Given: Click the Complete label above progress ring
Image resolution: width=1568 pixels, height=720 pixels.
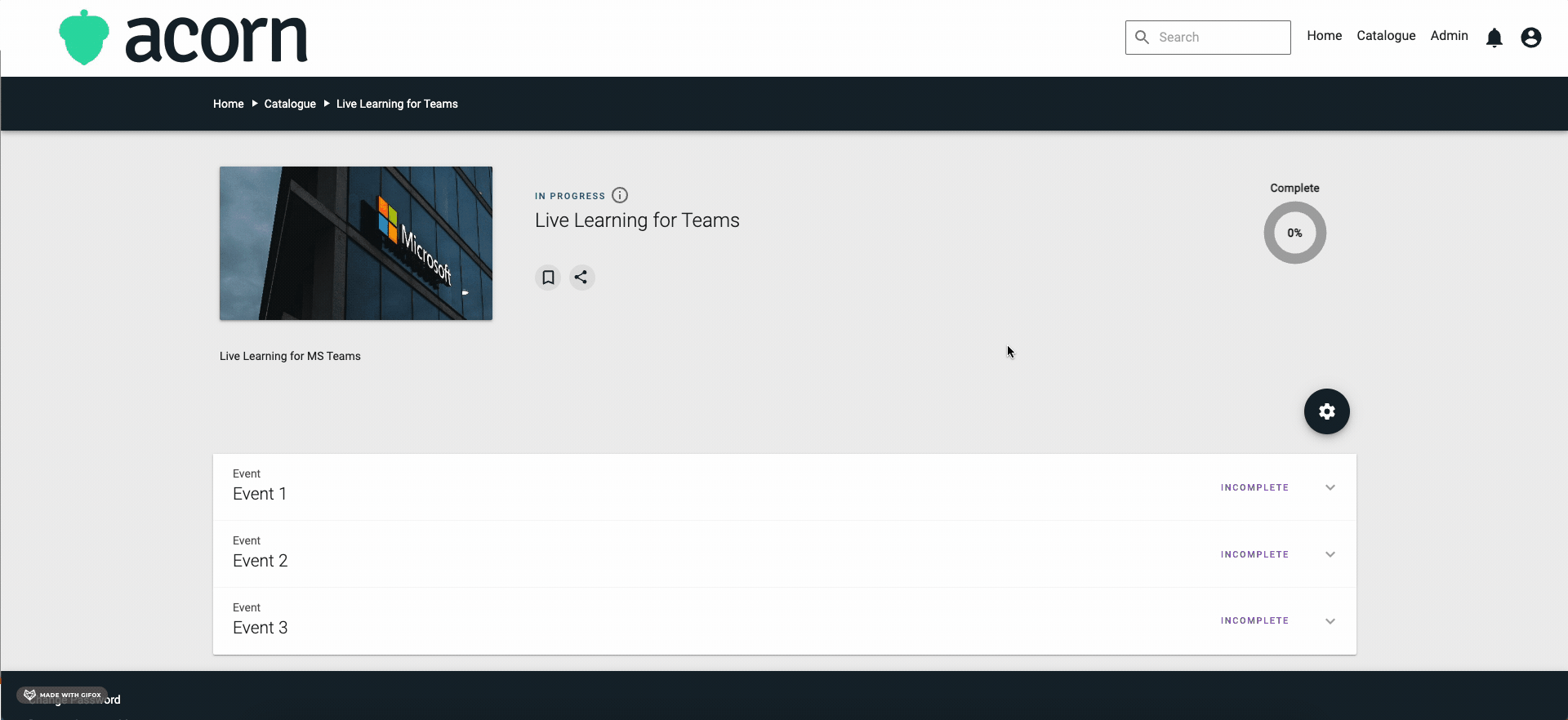Looking at the screenshot, I should point(1294,188).
